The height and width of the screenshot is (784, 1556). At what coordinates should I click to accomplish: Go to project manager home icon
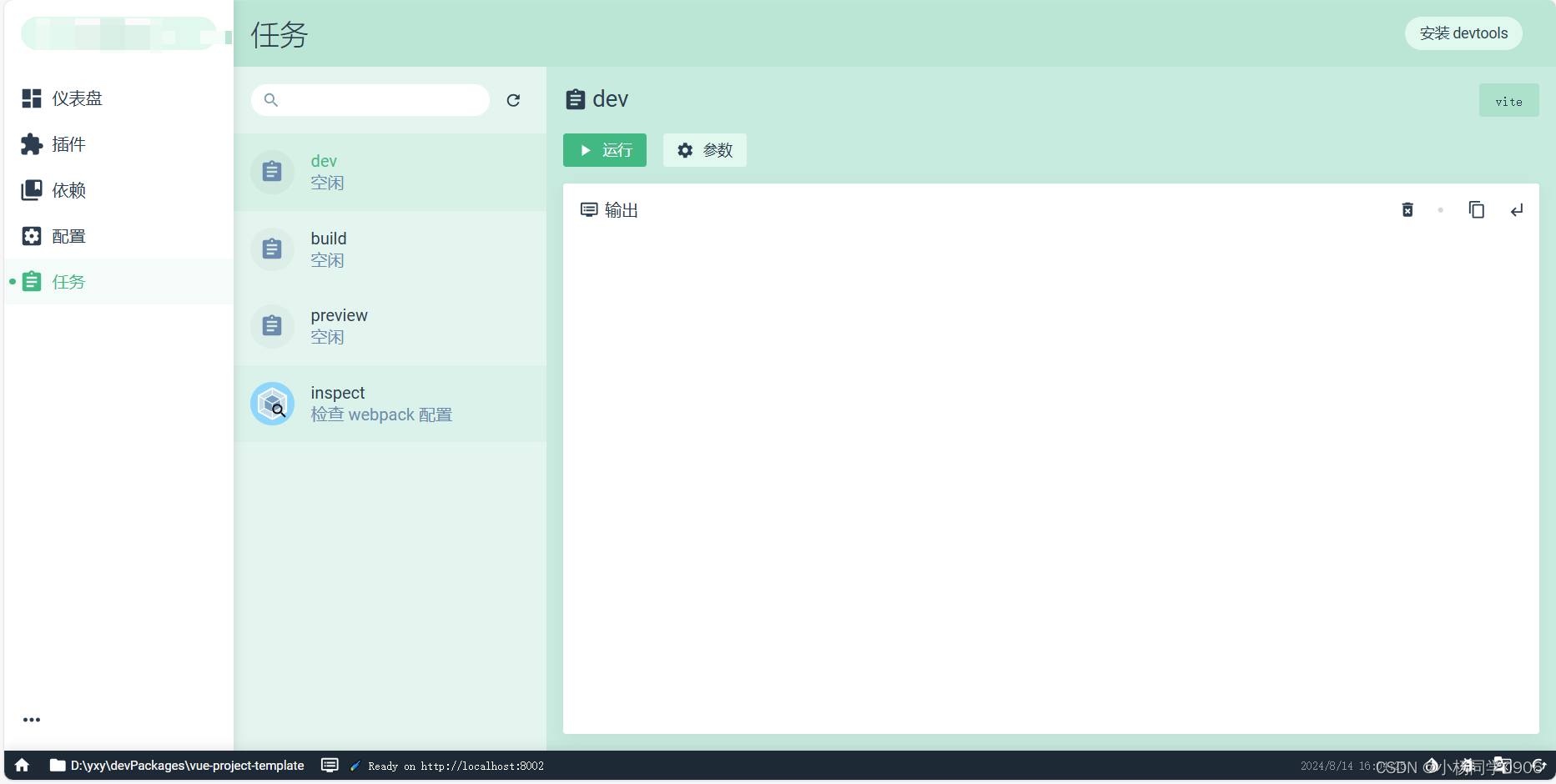23,765
